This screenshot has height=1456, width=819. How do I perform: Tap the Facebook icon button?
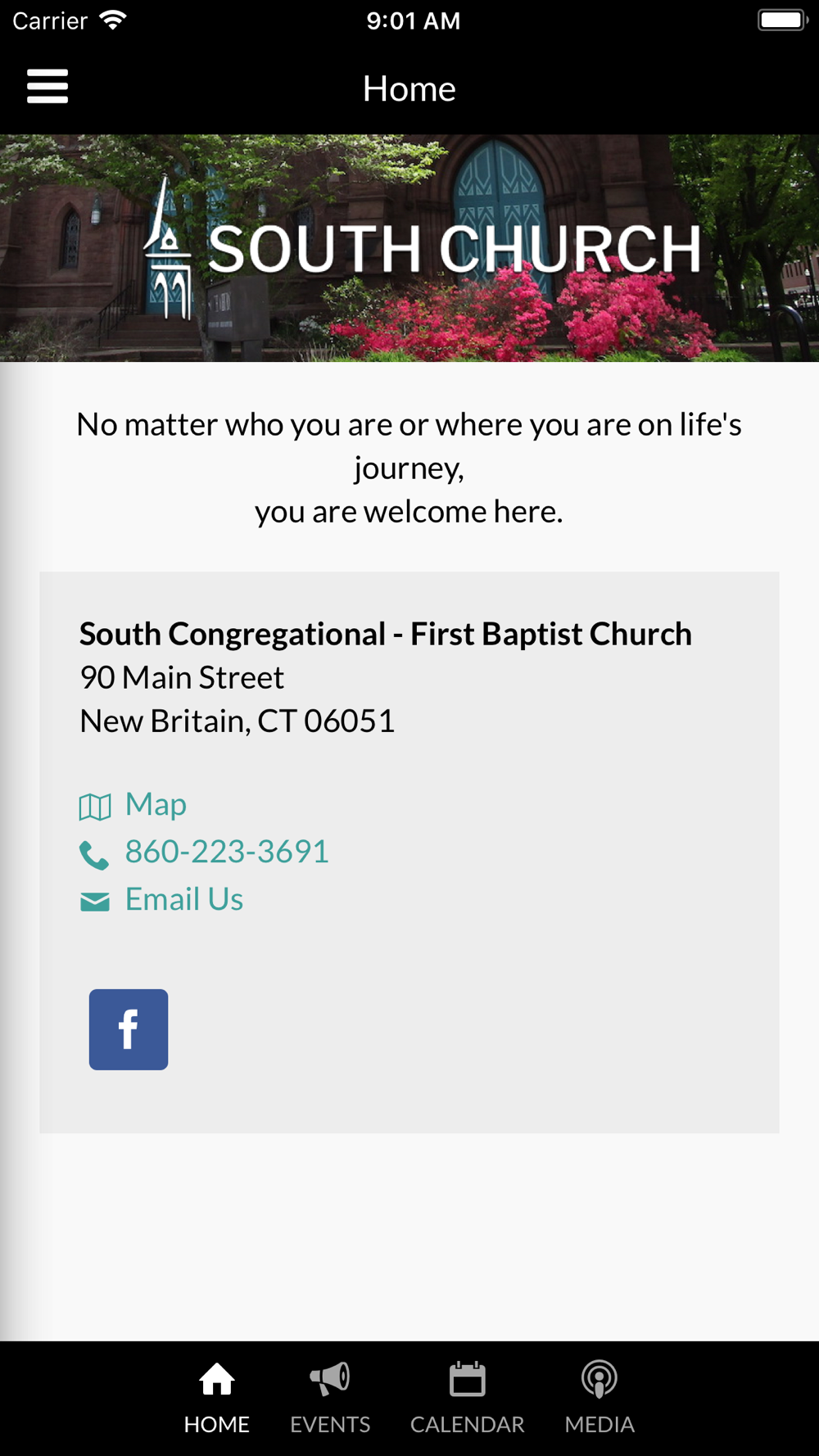(x=129, y=1029)
